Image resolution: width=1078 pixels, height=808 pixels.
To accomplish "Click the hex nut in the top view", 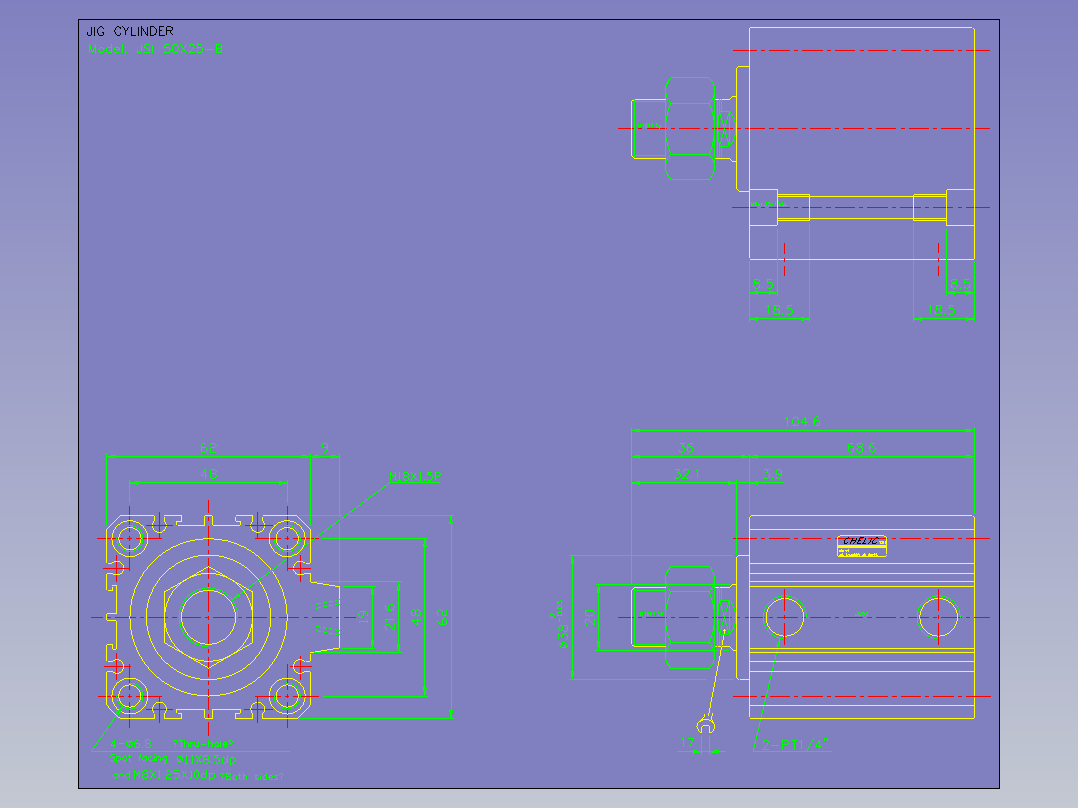I will click(x=690, y=129).
